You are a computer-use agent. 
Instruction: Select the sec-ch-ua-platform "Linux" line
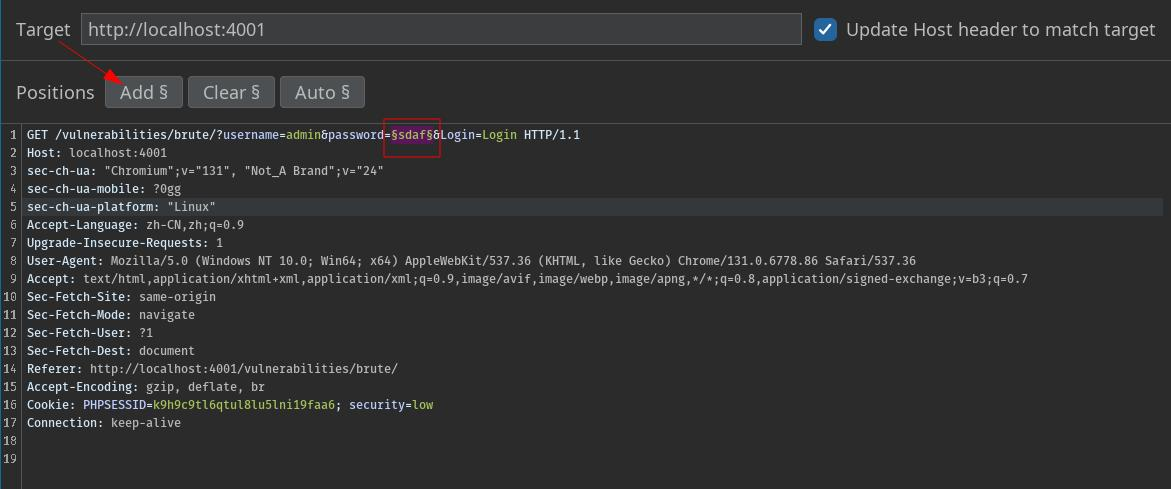pos(121,207)
